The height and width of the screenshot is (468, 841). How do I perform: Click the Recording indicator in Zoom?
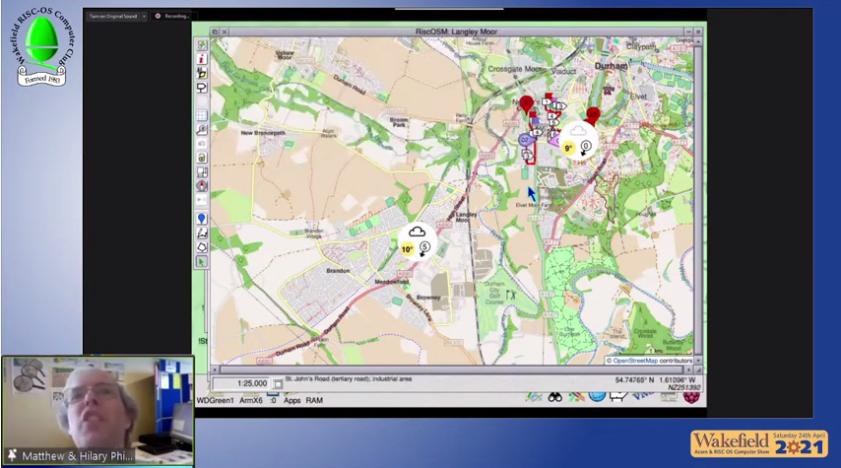pyautogui.click(x=172, y=16)
